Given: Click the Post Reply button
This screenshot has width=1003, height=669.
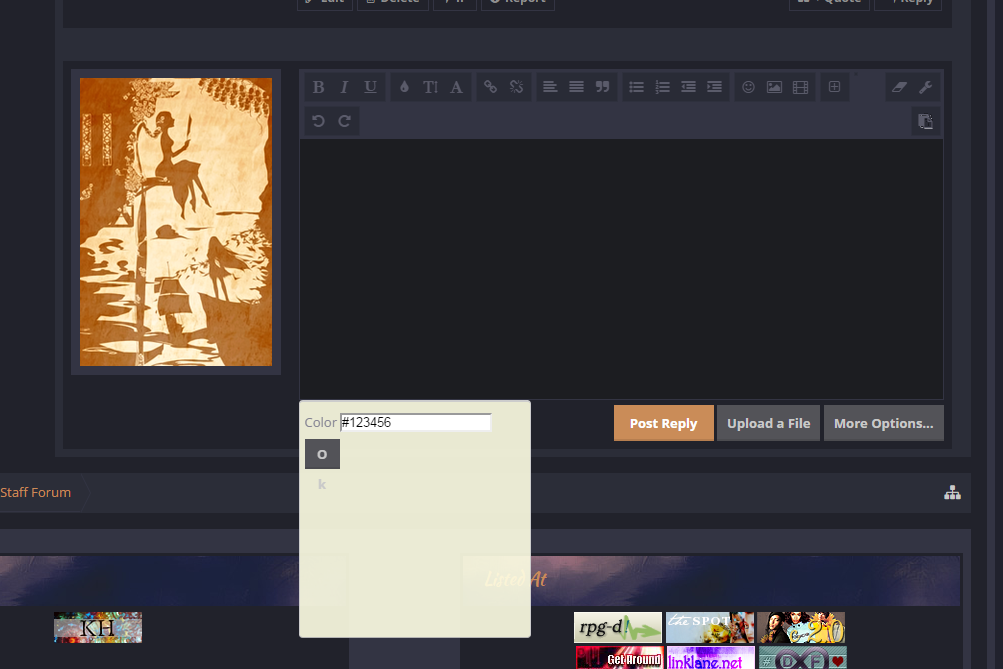Looking at the screenshot, I should tap(663, 423).
